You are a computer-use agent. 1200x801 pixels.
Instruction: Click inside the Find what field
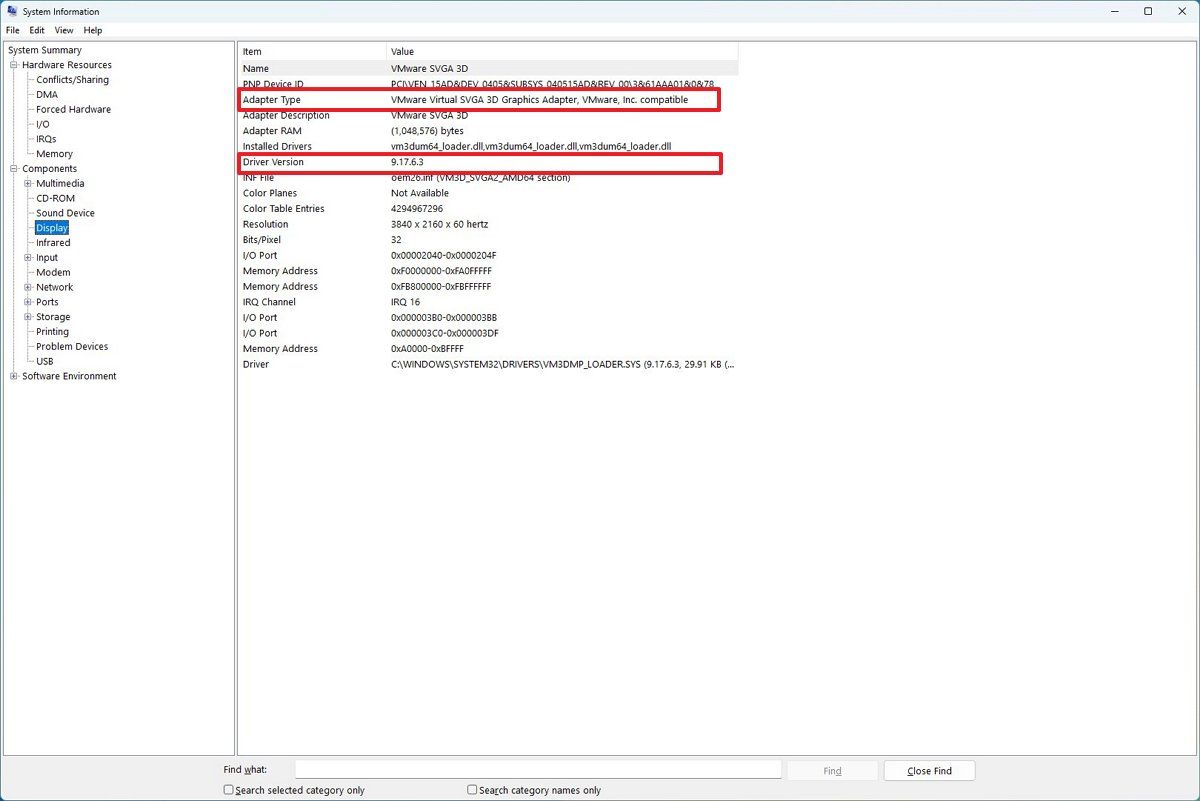[x=536, y=769]
